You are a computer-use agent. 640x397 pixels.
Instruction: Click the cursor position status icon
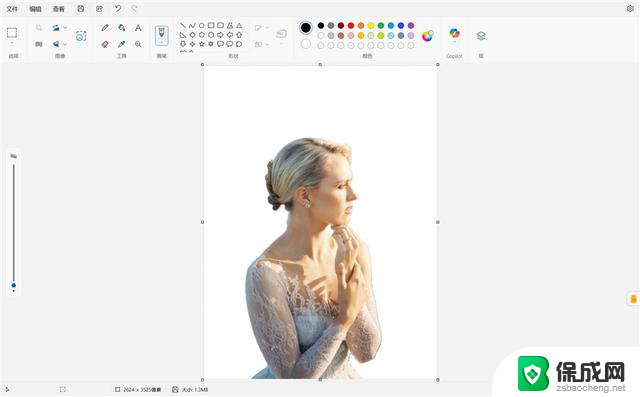tap(7, 389)
